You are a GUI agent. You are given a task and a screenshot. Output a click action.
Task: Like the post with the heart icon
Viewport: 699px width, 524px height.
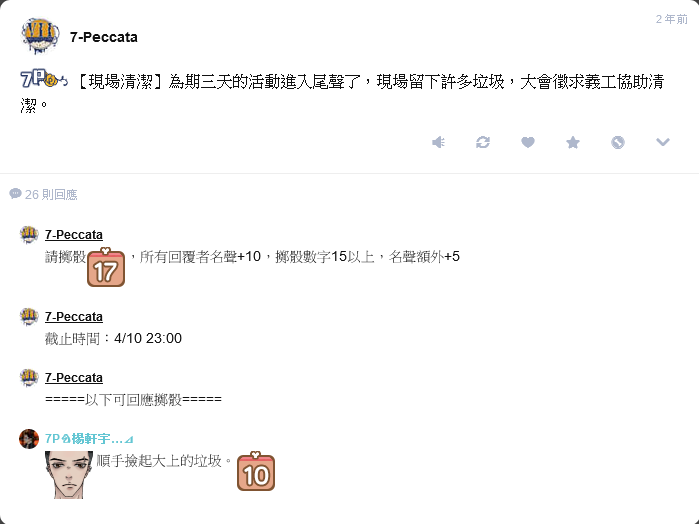tap(528, 142)
